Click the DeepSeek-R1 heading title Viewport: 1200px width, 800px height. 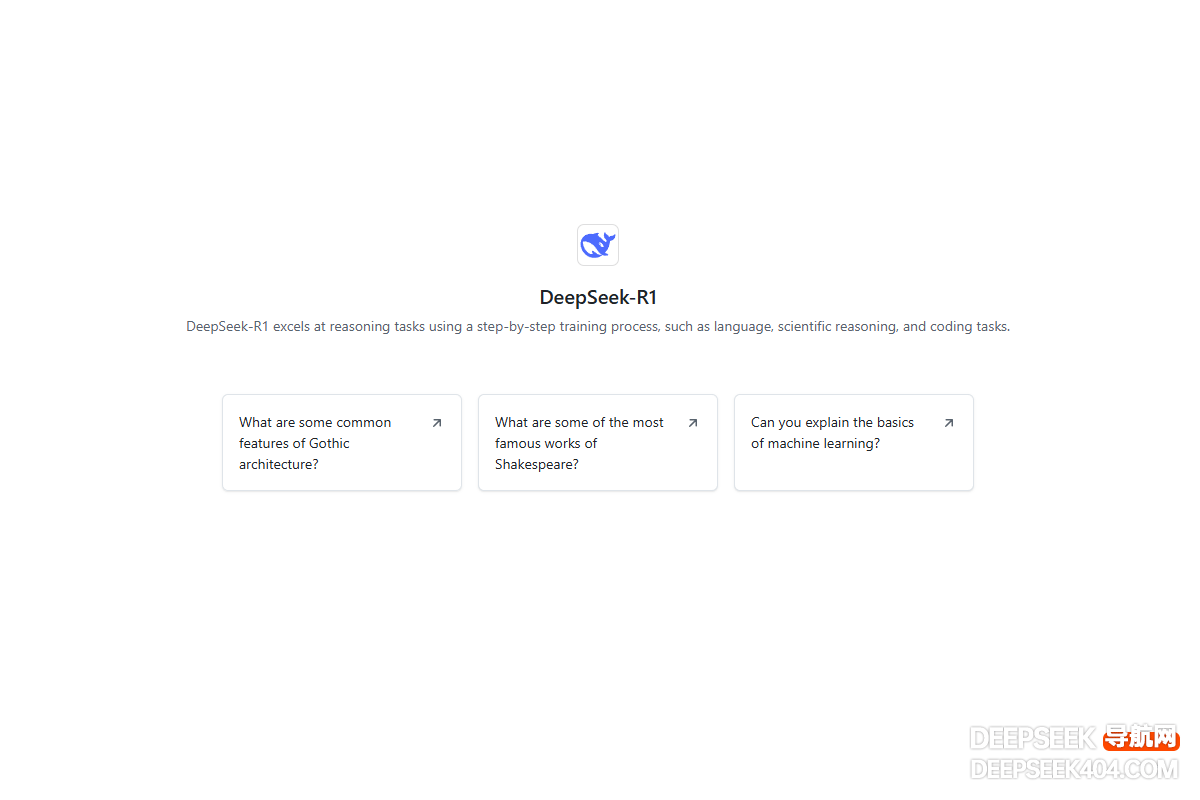[598, 297]
